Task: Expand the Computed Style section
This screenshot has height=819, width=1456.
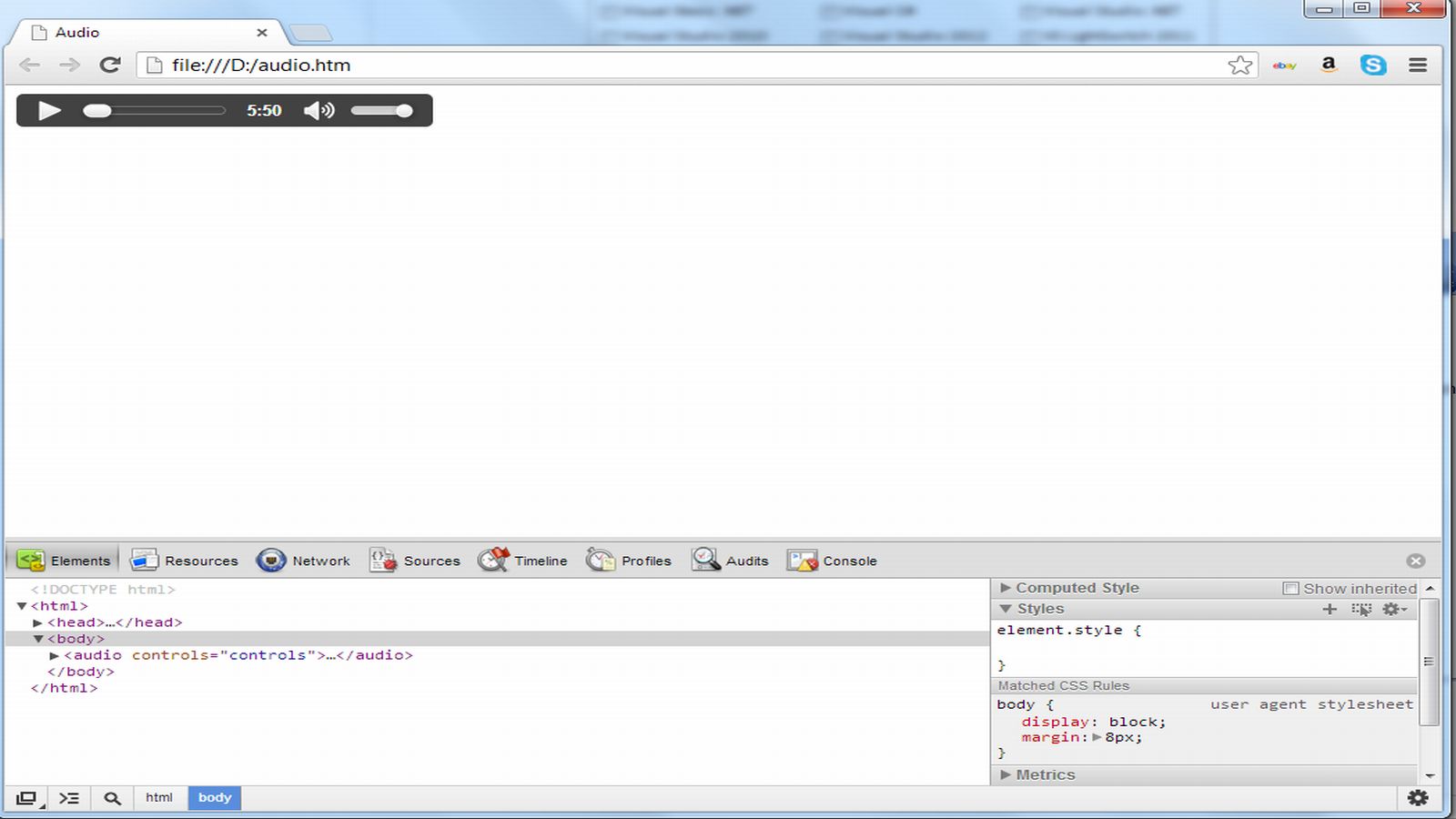Action: click(x=1006, y=588)
